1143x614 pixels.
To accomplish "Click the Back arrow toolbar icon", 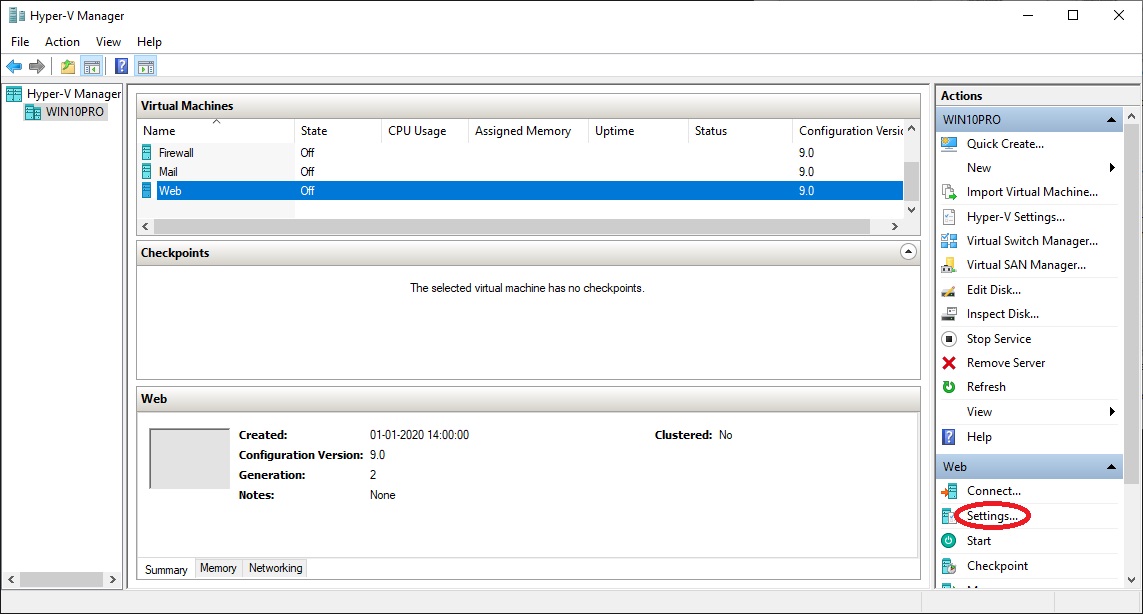I will click(14, 67).
